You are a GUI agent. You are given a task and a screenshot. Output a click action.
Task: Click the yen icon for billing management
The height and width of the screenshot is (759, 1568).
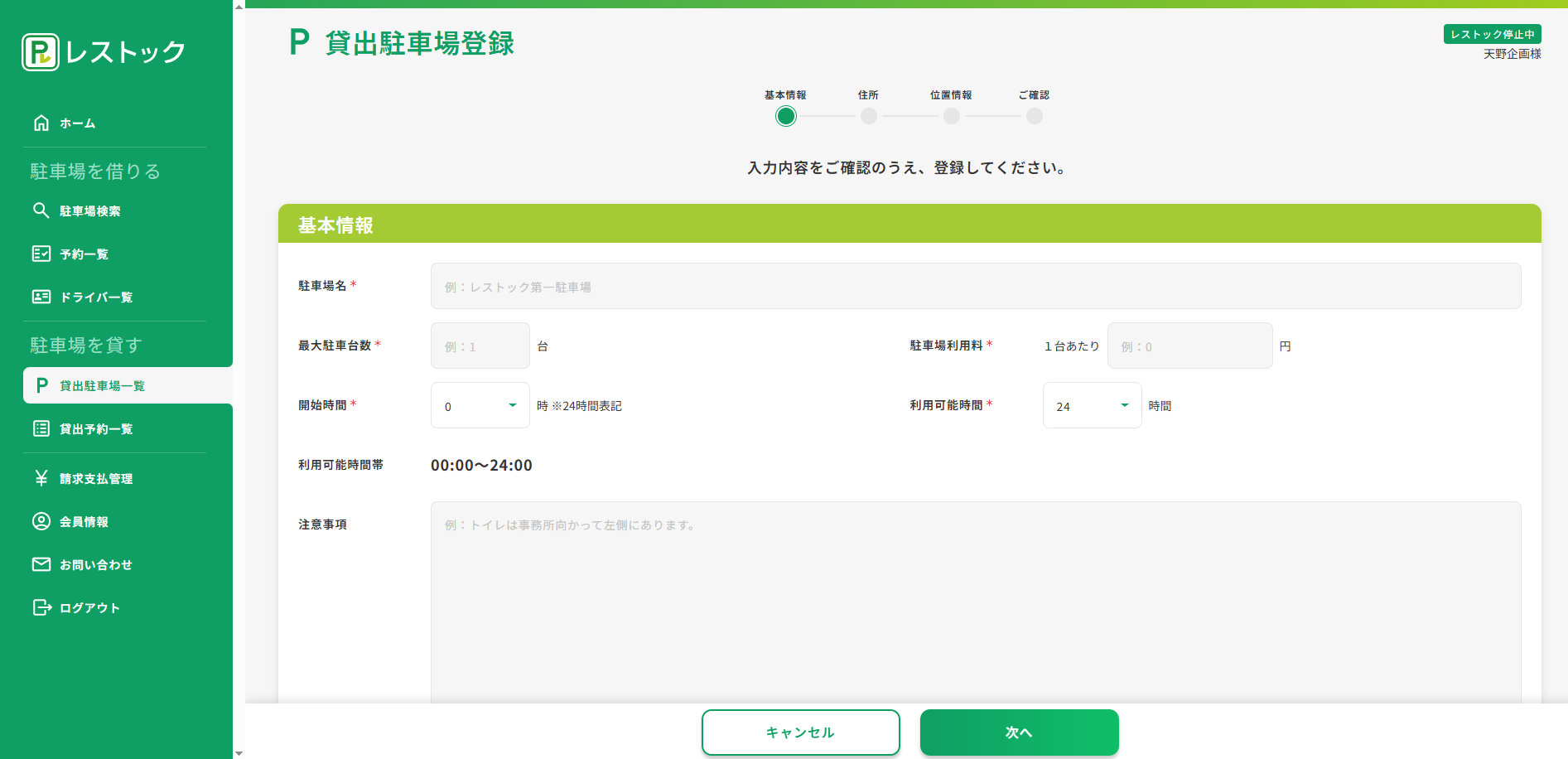pyautogui.click(x=41, y=478)
